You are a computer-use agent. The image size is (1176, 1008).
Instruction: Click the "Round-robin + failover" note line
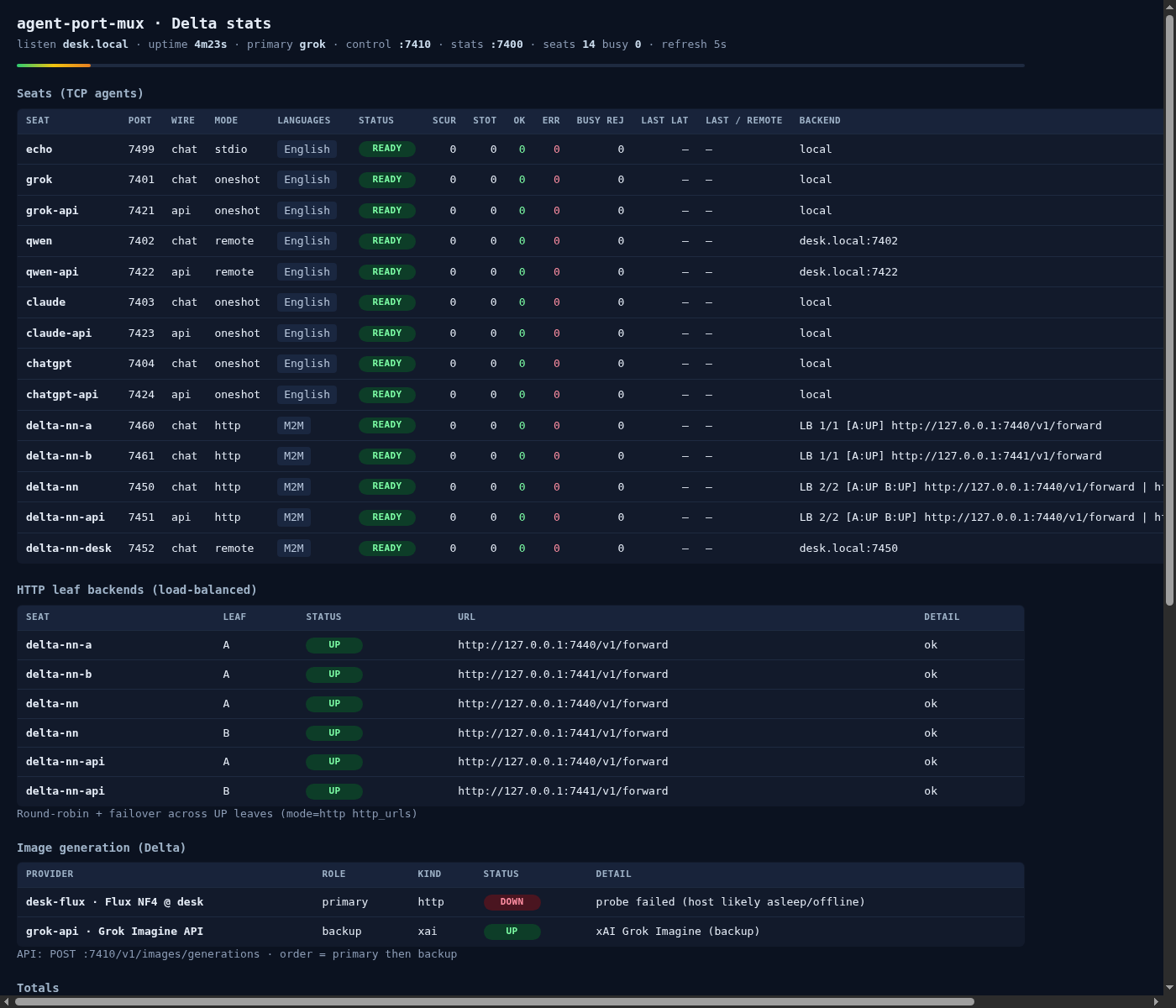(217, 813)
